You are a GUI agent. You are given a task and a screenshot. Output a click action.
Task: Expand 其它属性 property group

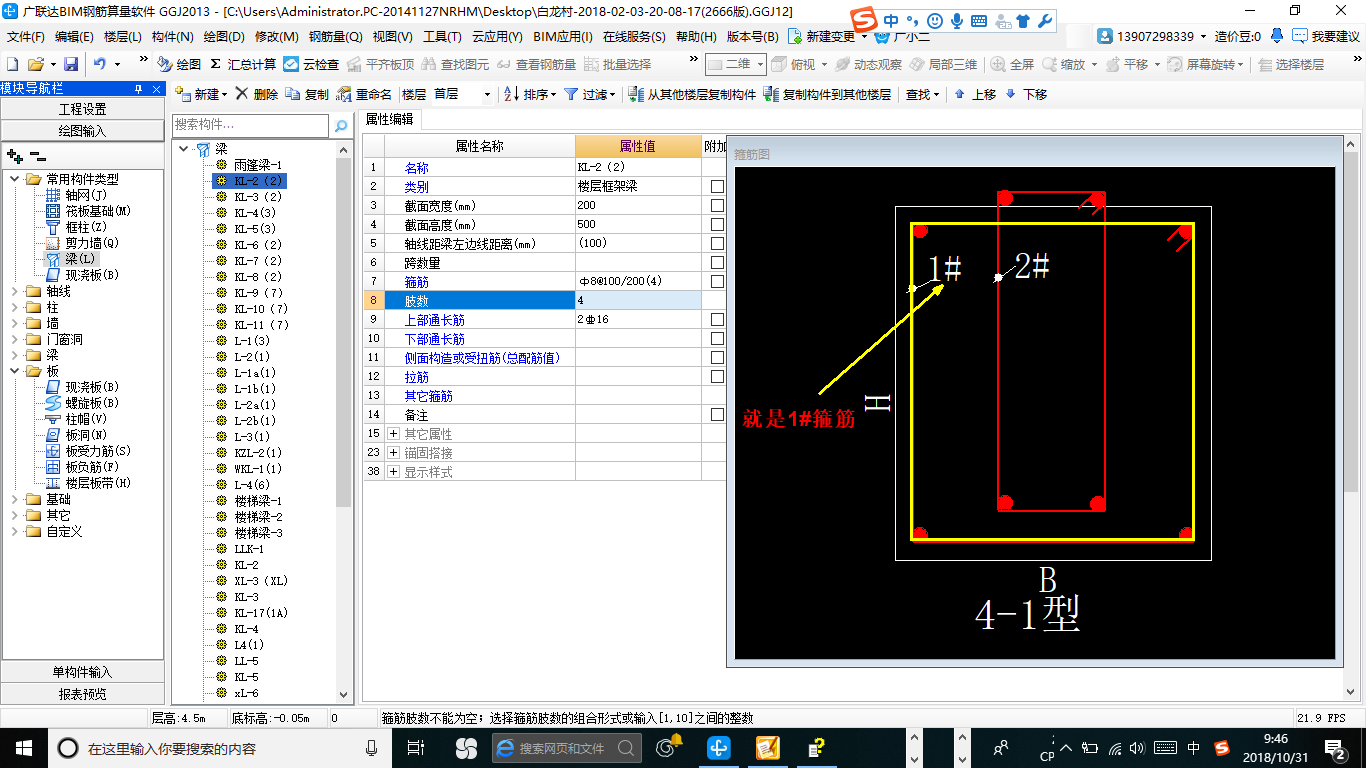393,434
